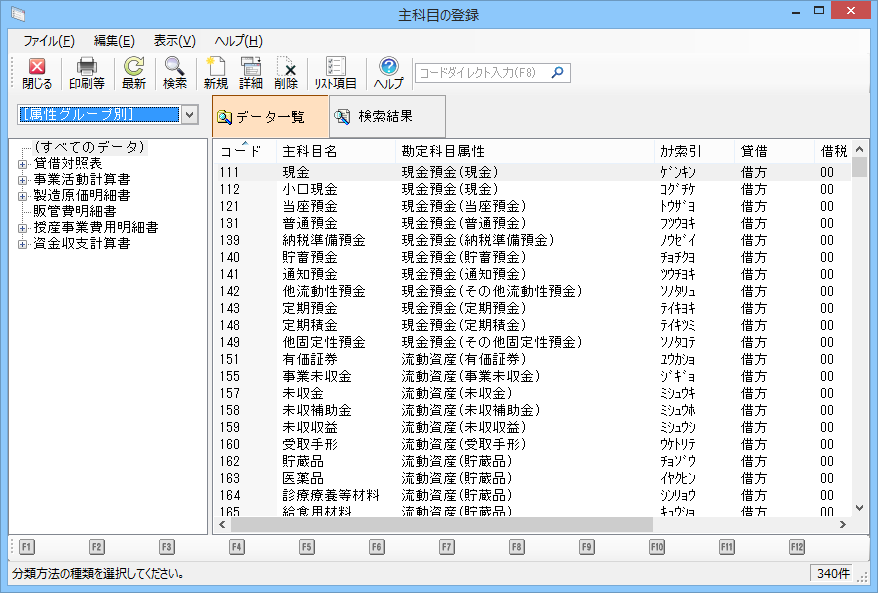The image size is (878, 593).
Task: Expand the 資金収支計算書 tree node
Action: click(x=23, y=244)
